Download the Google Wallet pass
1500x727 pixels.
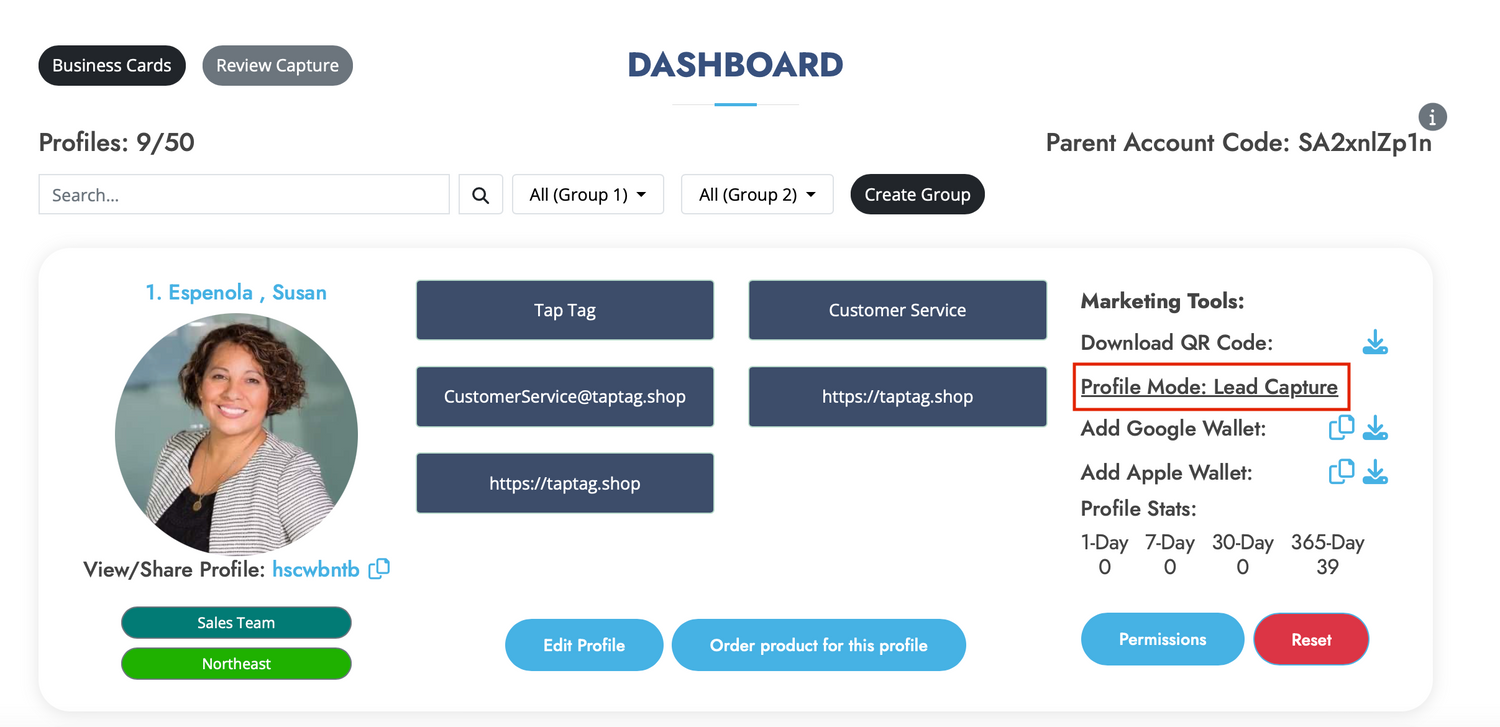[x=1375, y=427]
